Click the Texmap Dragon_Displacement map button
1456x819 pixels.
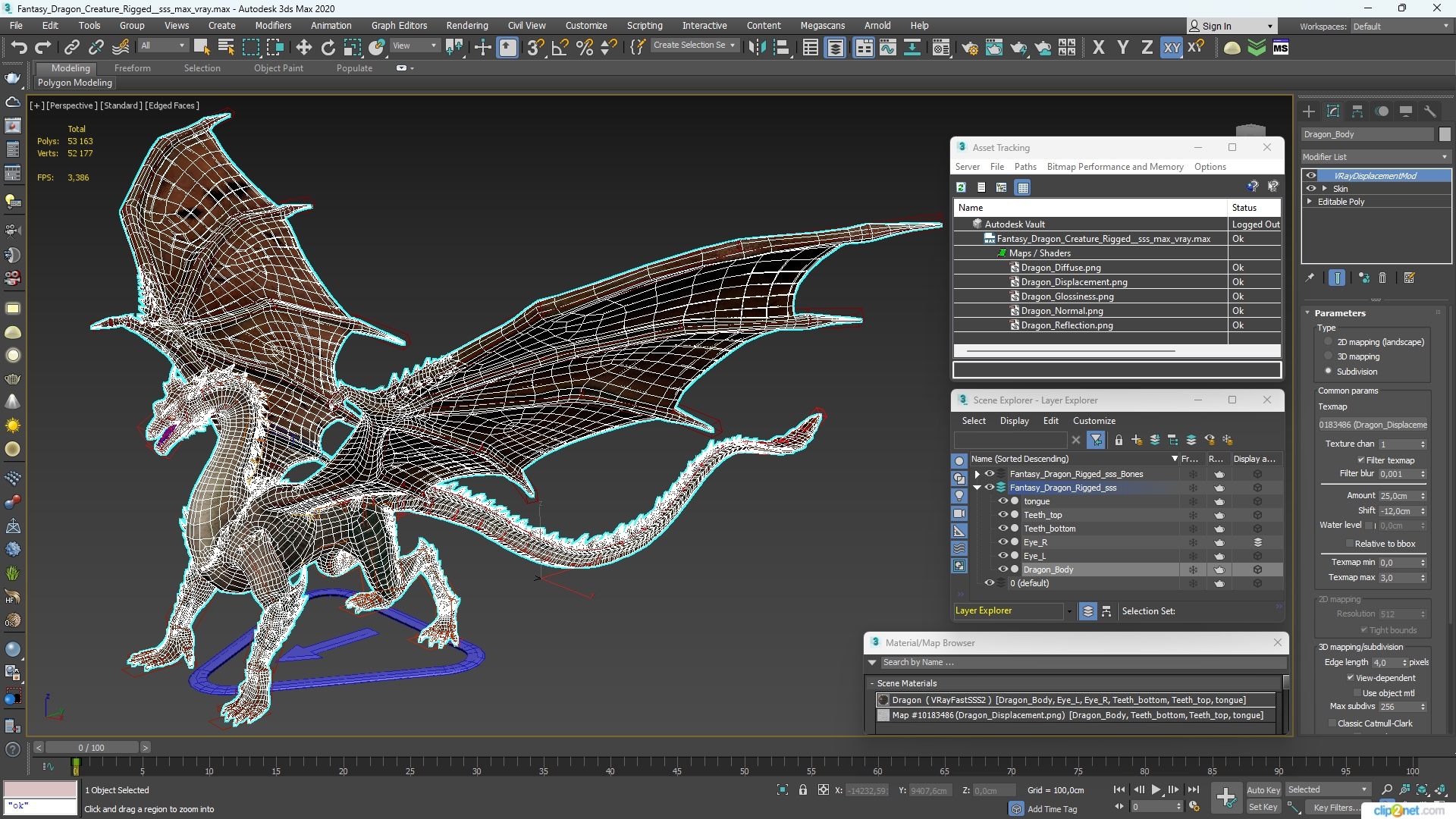[x=1373, y=425]
